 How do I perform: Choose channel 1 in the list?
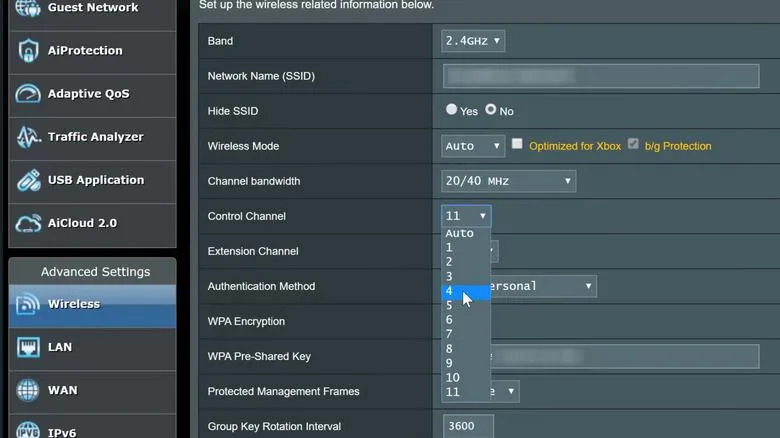(466, 247)
